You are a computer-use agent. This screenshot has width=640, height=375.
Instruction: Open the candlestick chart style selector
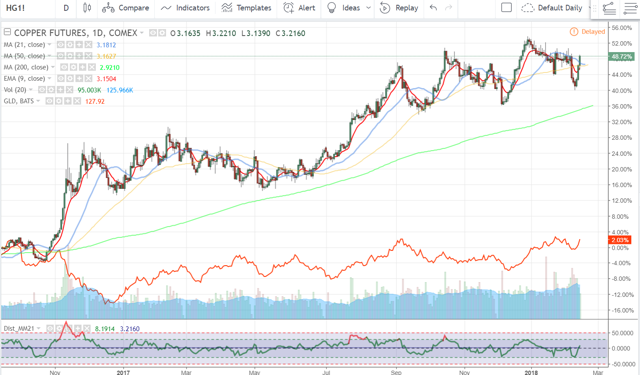tap(87, 8)
